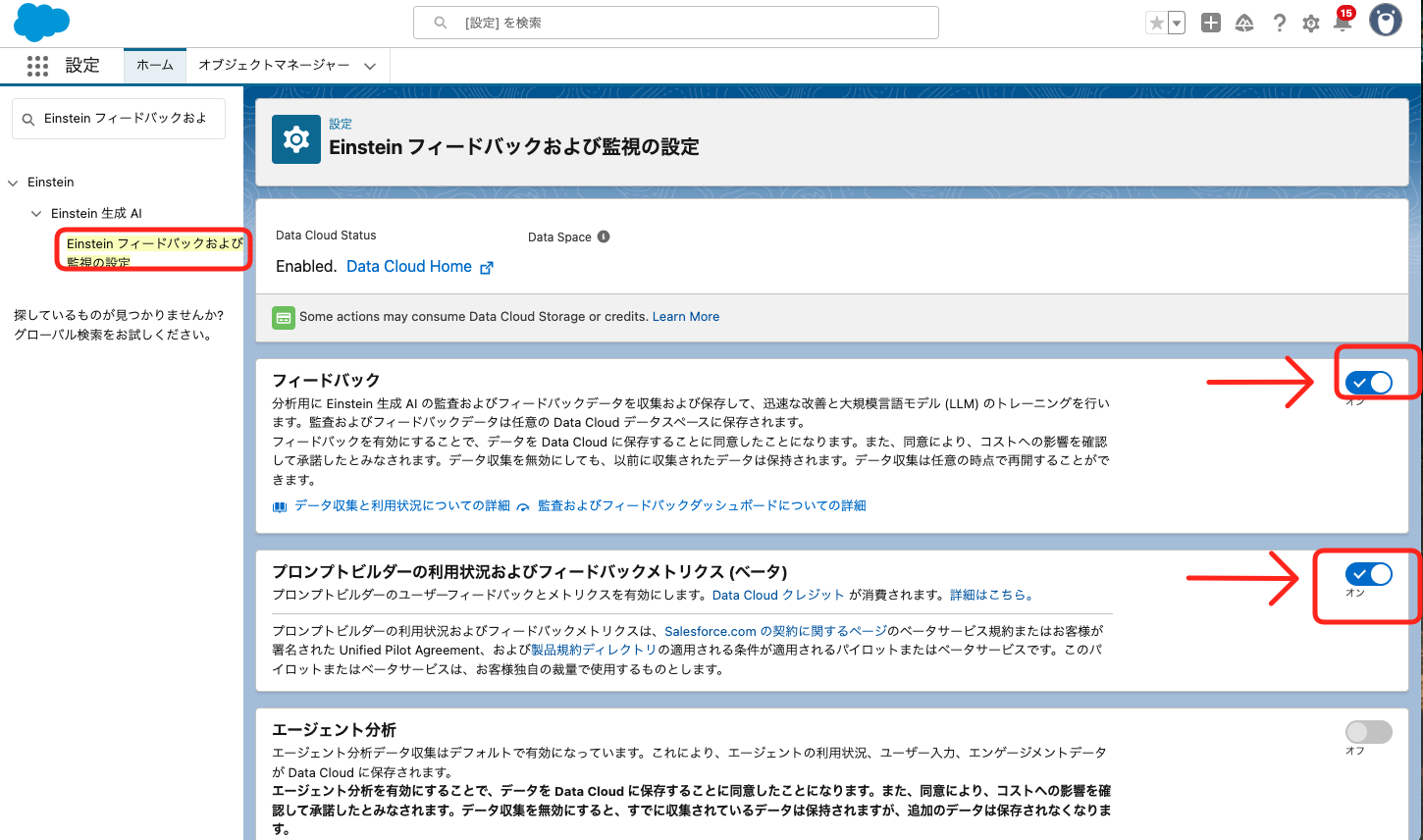Click the blue gear setup page icon

pos(296,139)
